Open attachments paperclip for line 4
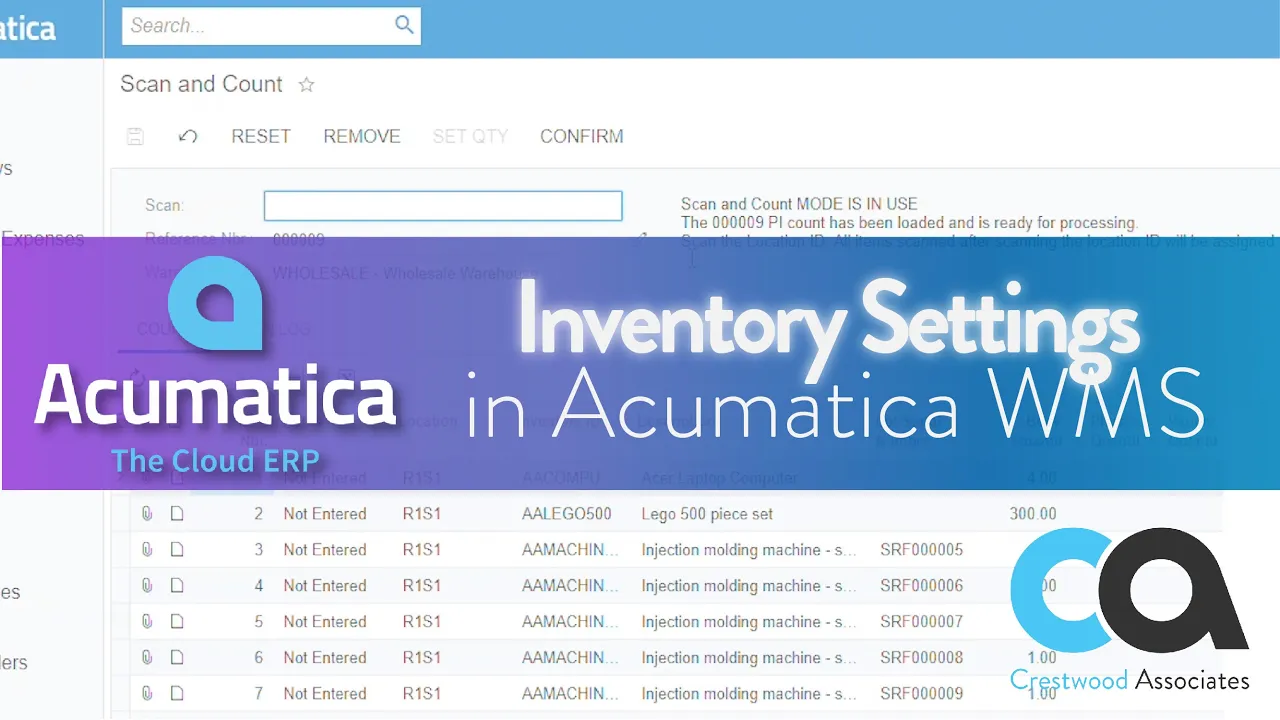This screenshot has width=1280, height=720. coord(147,586)
